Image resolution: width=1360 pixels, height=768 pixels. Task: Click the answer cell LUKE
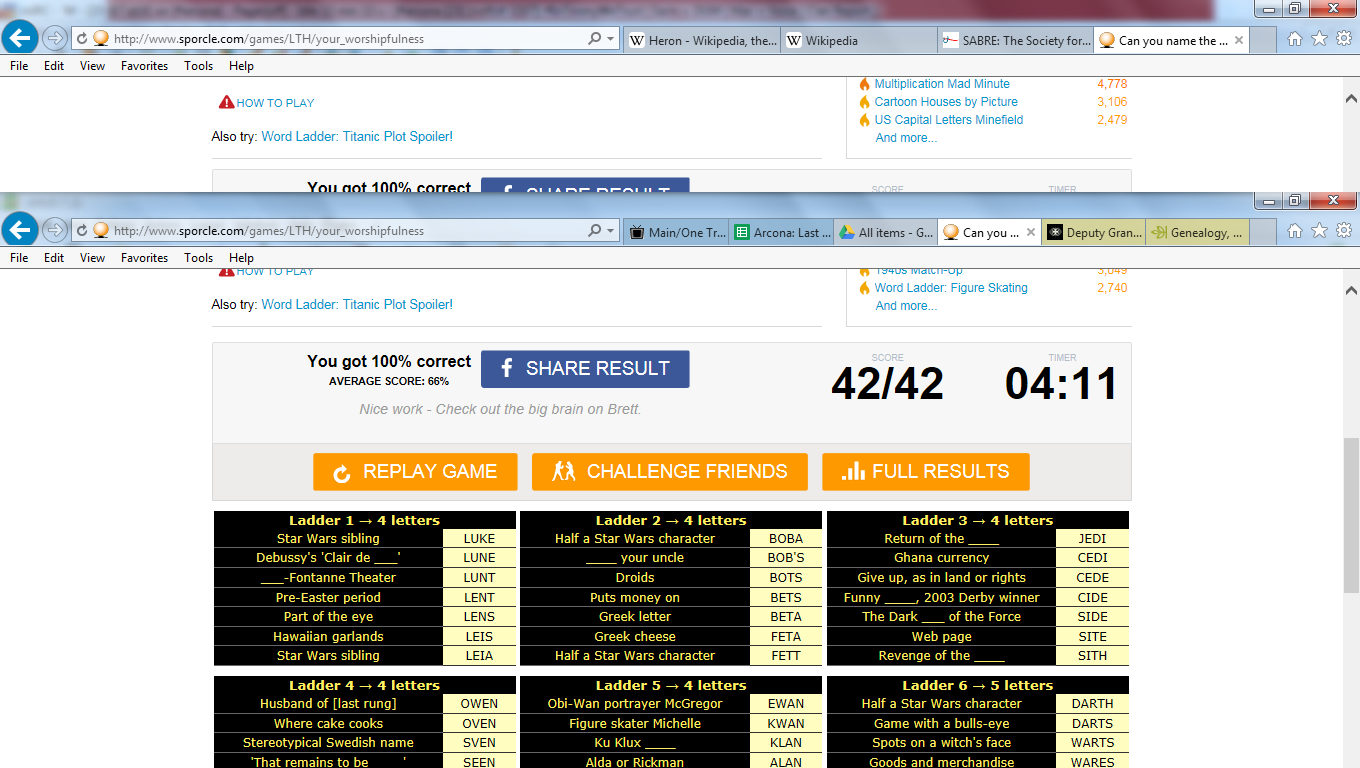tap(480, 539)
